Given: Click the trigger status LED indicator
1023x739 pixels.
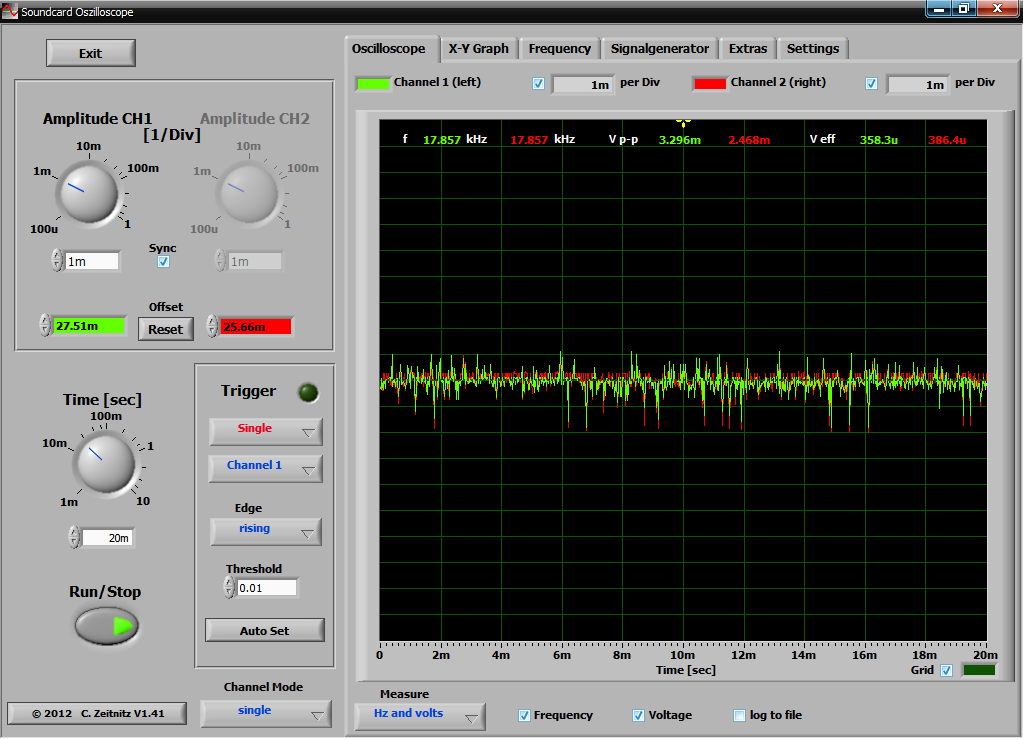Looking at the screenshot, I should [x=308, y=393].
